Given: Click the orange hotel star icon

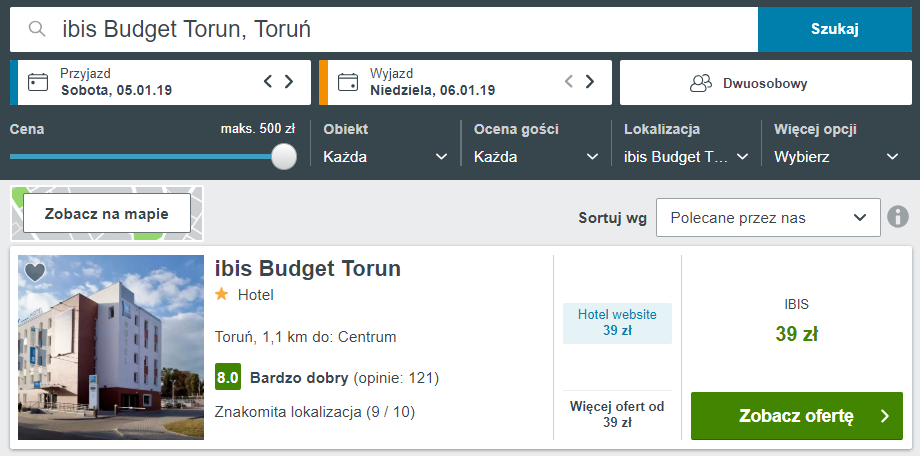Looking at the screenshot, I should tap(221, 294).
